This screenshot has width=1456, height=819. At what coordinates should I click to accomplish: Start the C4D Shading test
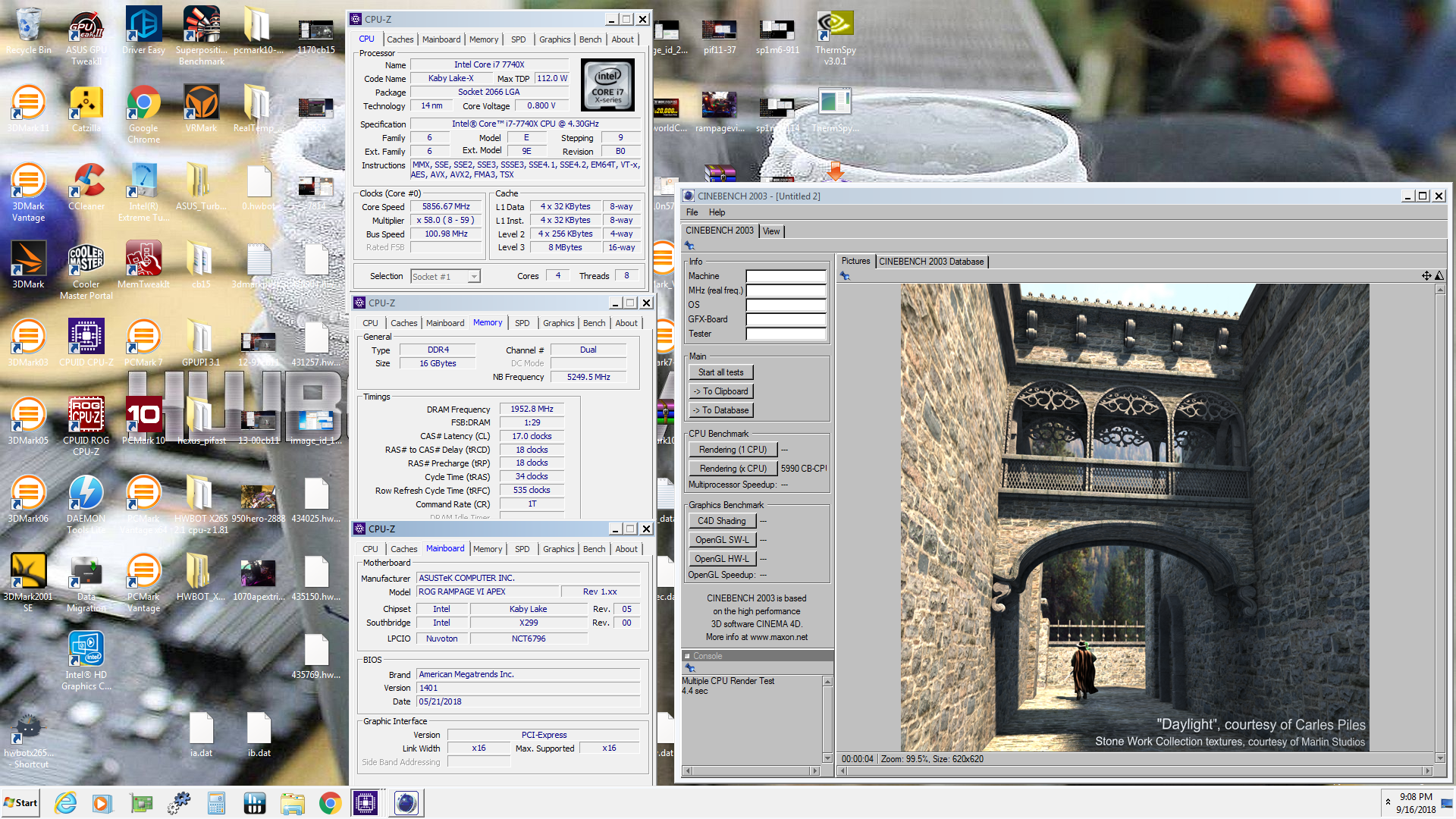tap(722, 521)
